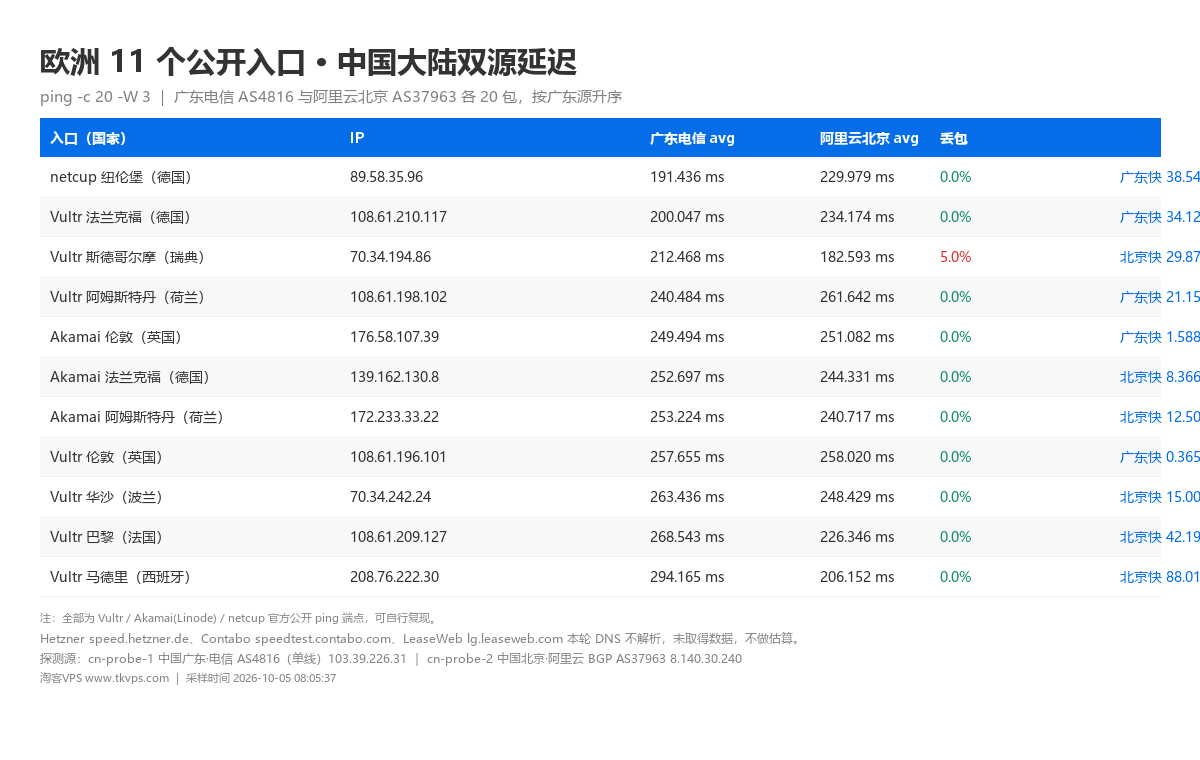Select the Vultr 斯德哥尔摩（瑞典） row name
1200x760 pixels.
coord(127,257)
